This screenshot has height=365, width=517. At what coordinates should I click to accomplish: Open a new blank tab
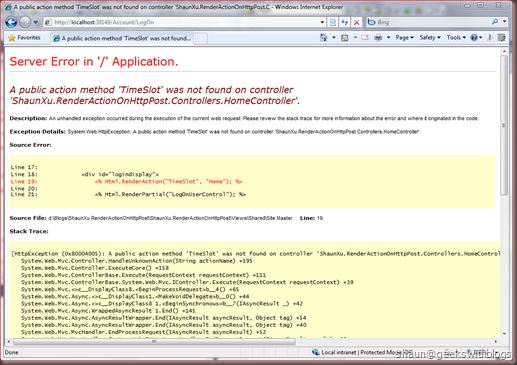click(x=200, y=39)
